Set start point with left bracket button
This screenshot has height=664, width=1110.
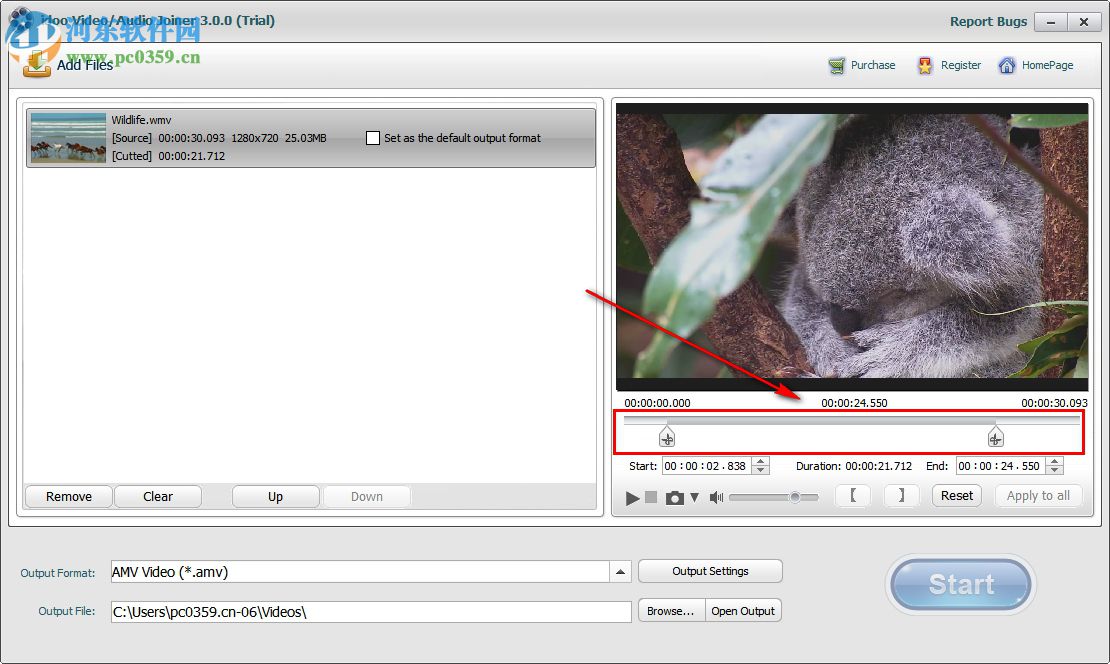(853, 496)
